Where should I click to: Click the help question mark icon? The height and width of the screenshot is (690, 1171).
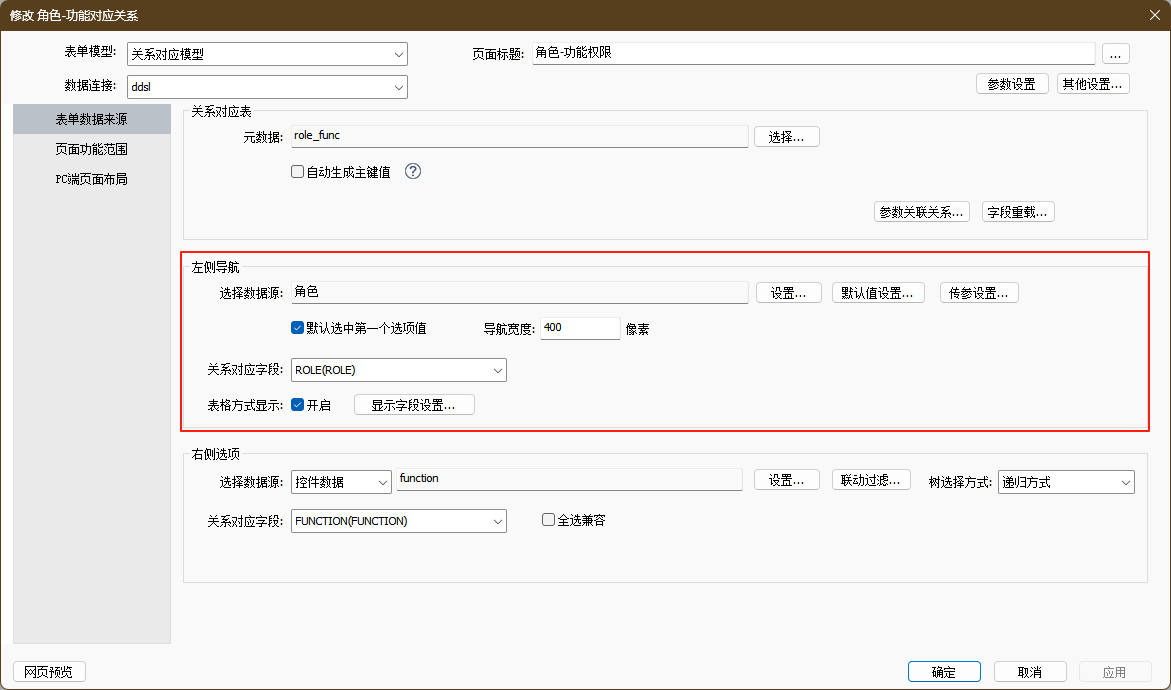[x=413, y=171]
